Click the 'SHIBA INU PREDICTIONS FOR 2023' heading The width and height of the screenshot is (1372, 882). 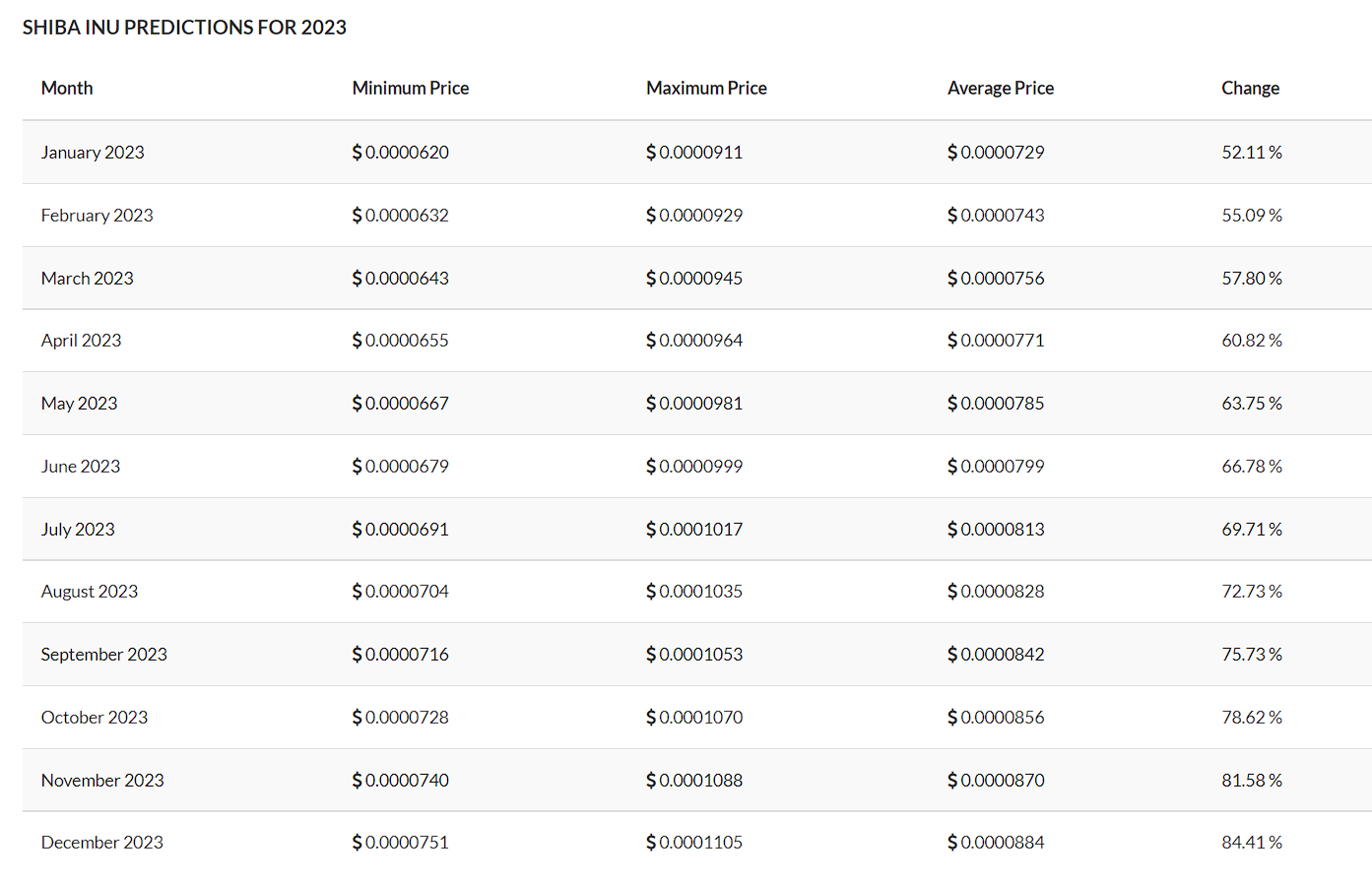(184, 28)
